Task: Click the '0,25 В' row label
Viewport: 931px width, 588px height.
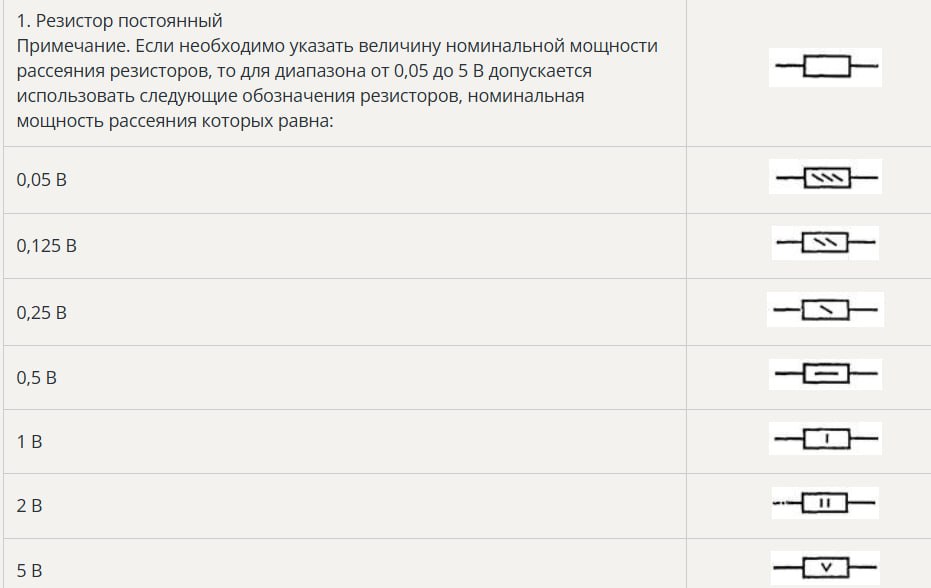Action: pyautogui.click(x=42, y=313)
